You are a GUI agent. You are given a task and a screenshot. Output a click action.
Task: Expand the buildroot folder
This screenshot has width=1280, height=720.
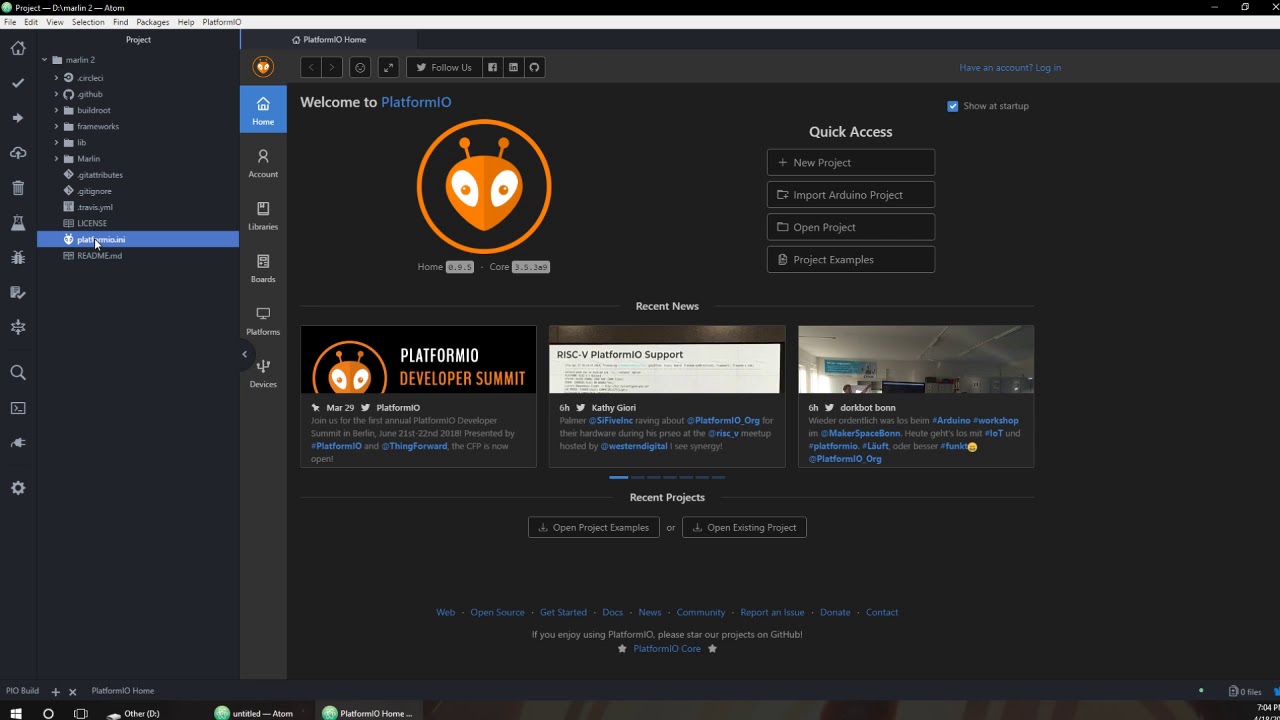[56, 110]
